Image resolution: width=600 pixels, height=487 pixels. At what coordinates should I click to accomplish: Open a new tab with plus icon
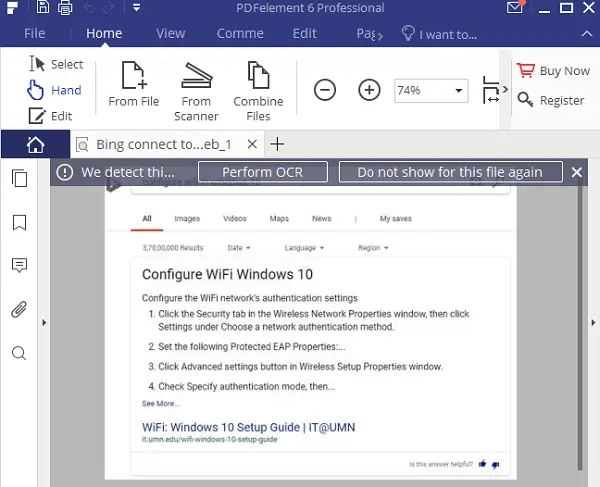277,144
